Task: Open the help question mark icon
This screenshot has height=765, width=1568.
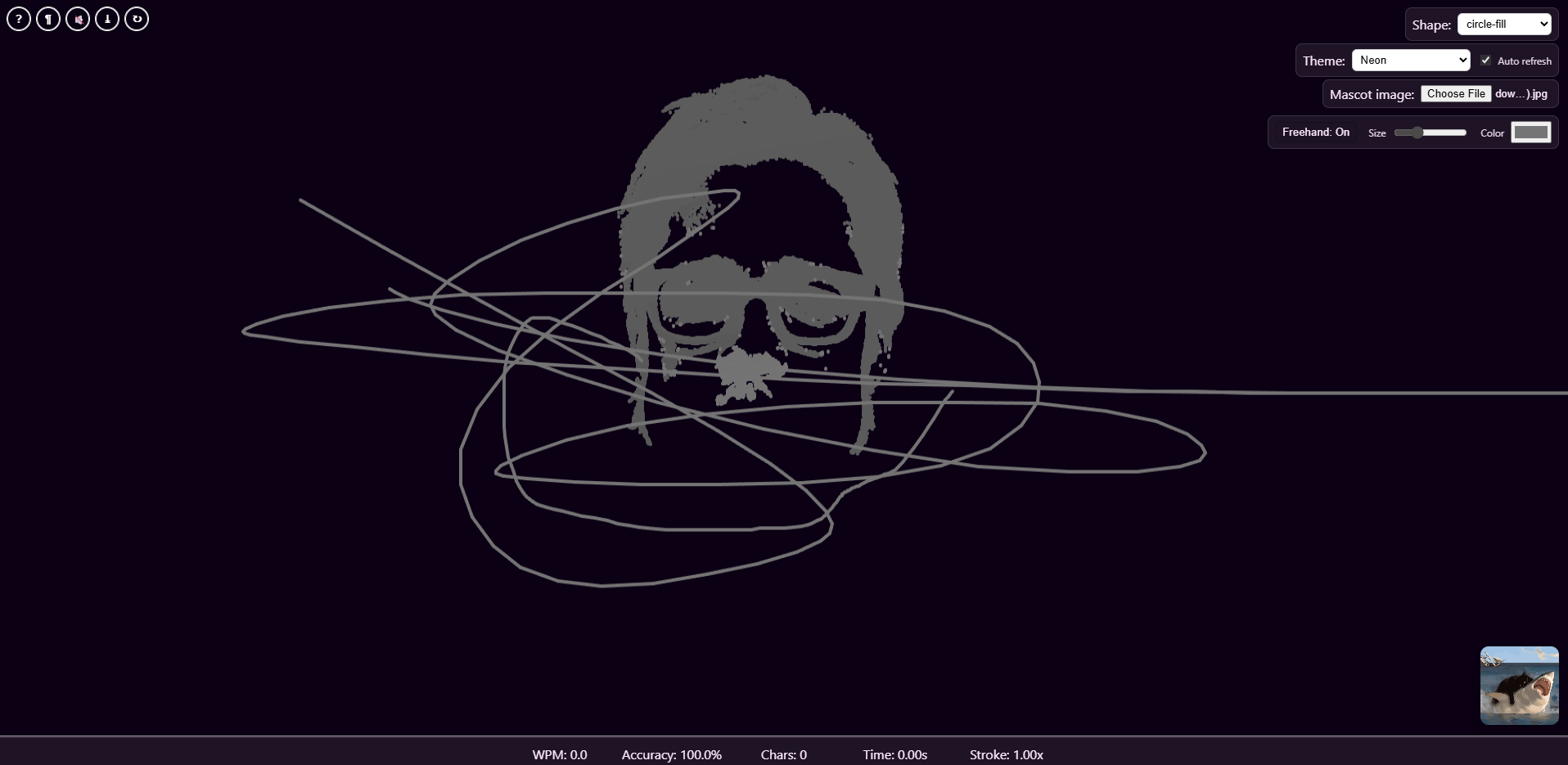Action: (x=19, y=19)
